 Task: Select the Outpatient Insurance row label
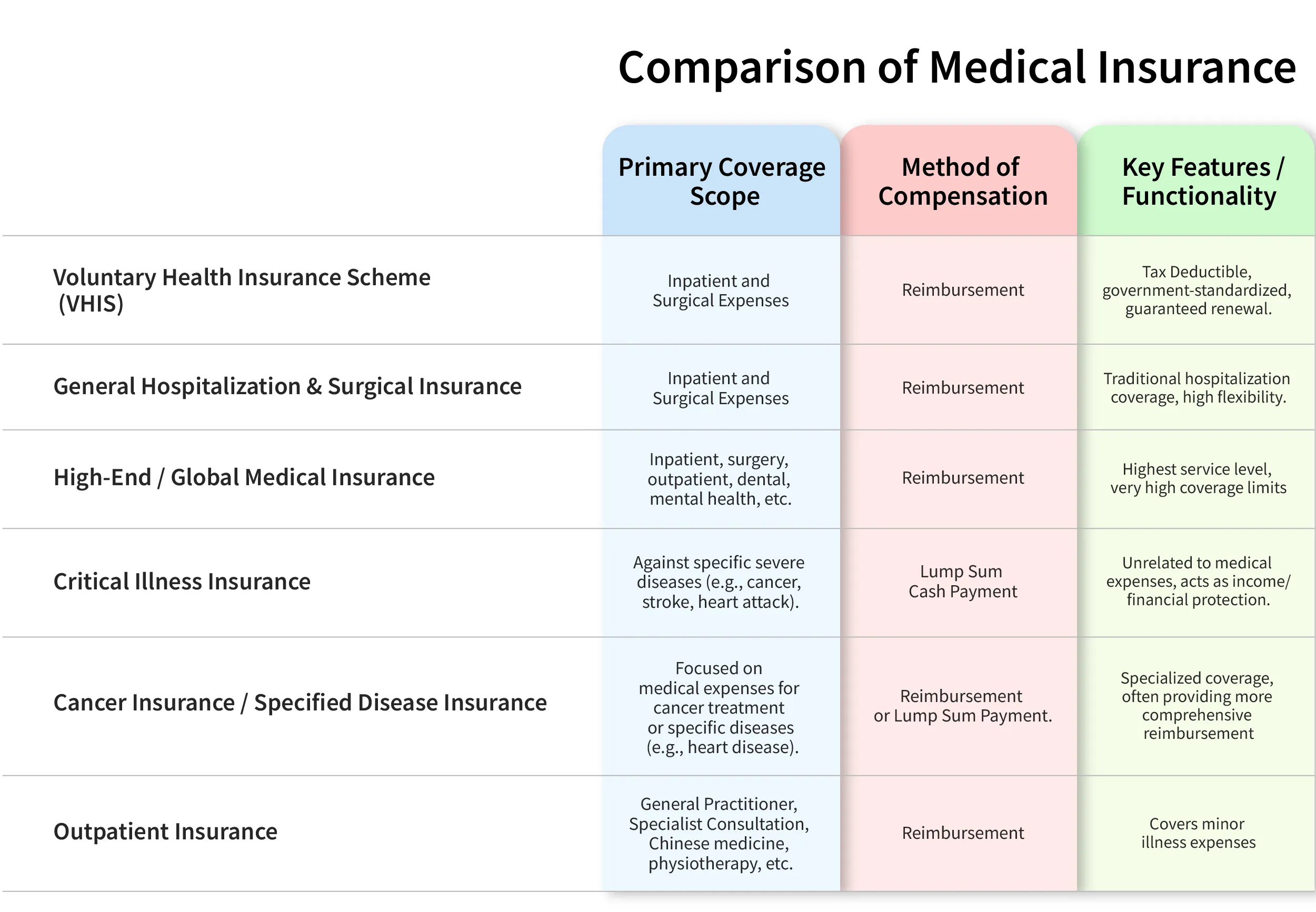tap(165, 831)
